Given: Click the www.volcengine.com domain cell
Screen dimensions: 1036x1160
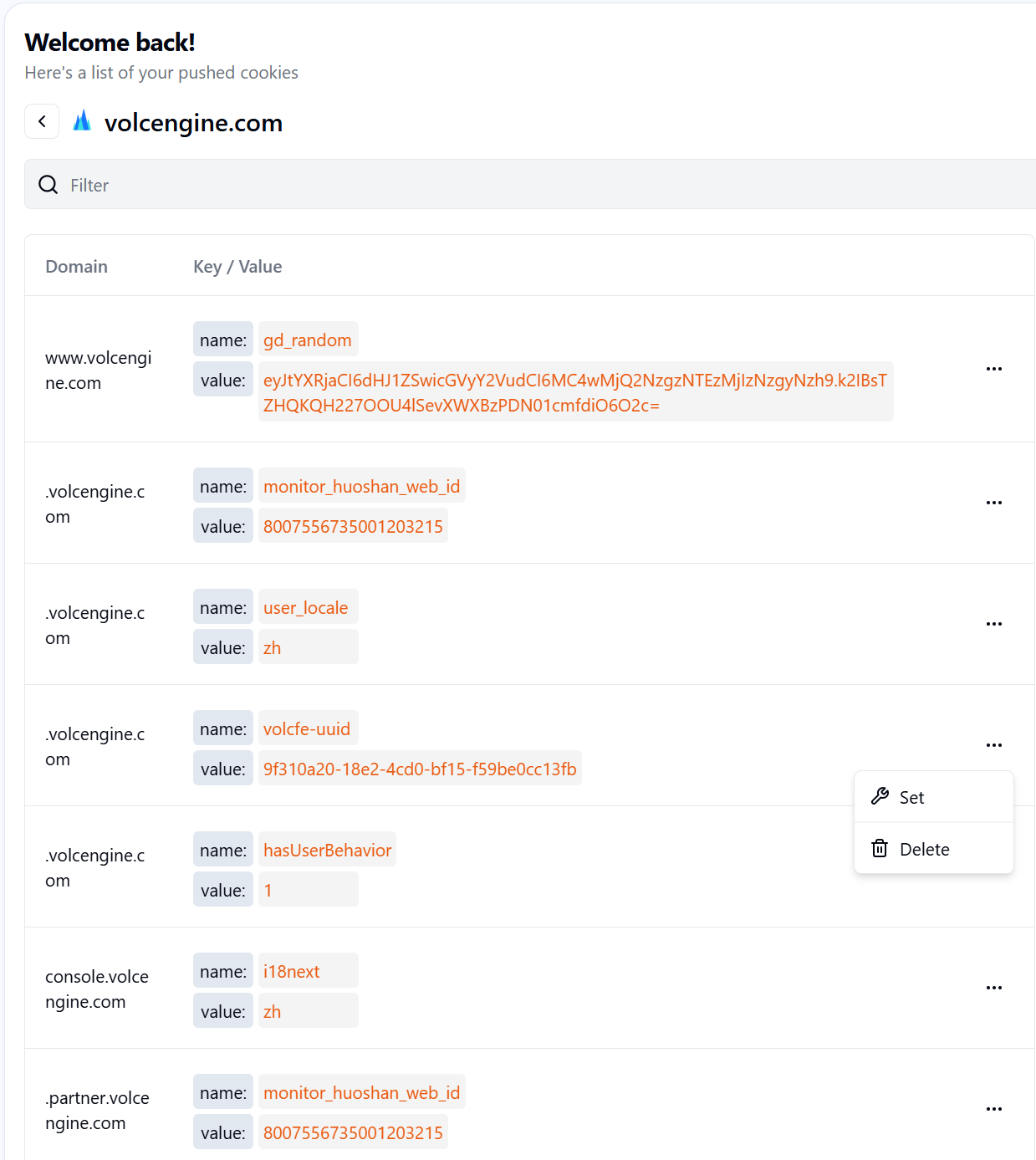Looking at the screenshot, I should tap(99, 370).
